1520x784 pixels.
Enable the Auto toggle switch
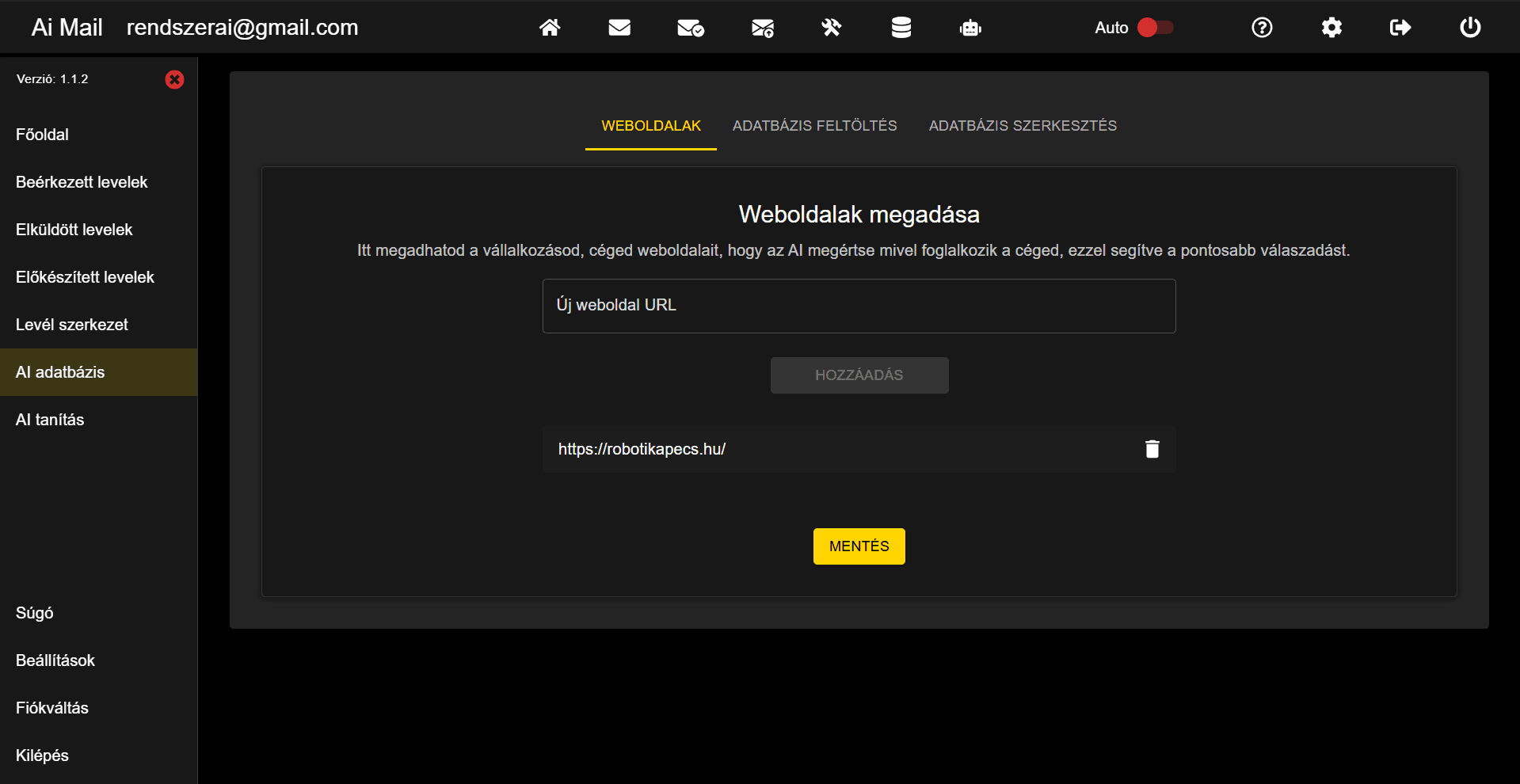(x=1156, y=27)
